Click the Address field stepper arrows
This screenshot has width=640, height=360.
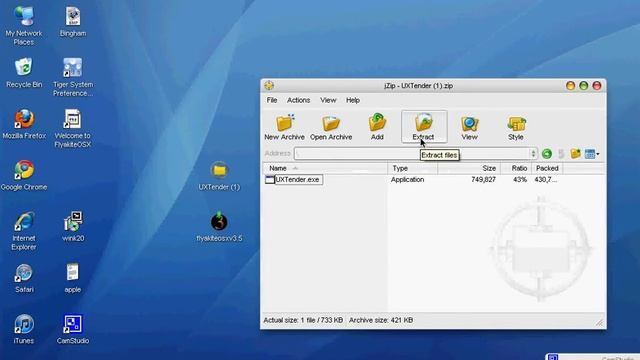[x=533, y=153]
